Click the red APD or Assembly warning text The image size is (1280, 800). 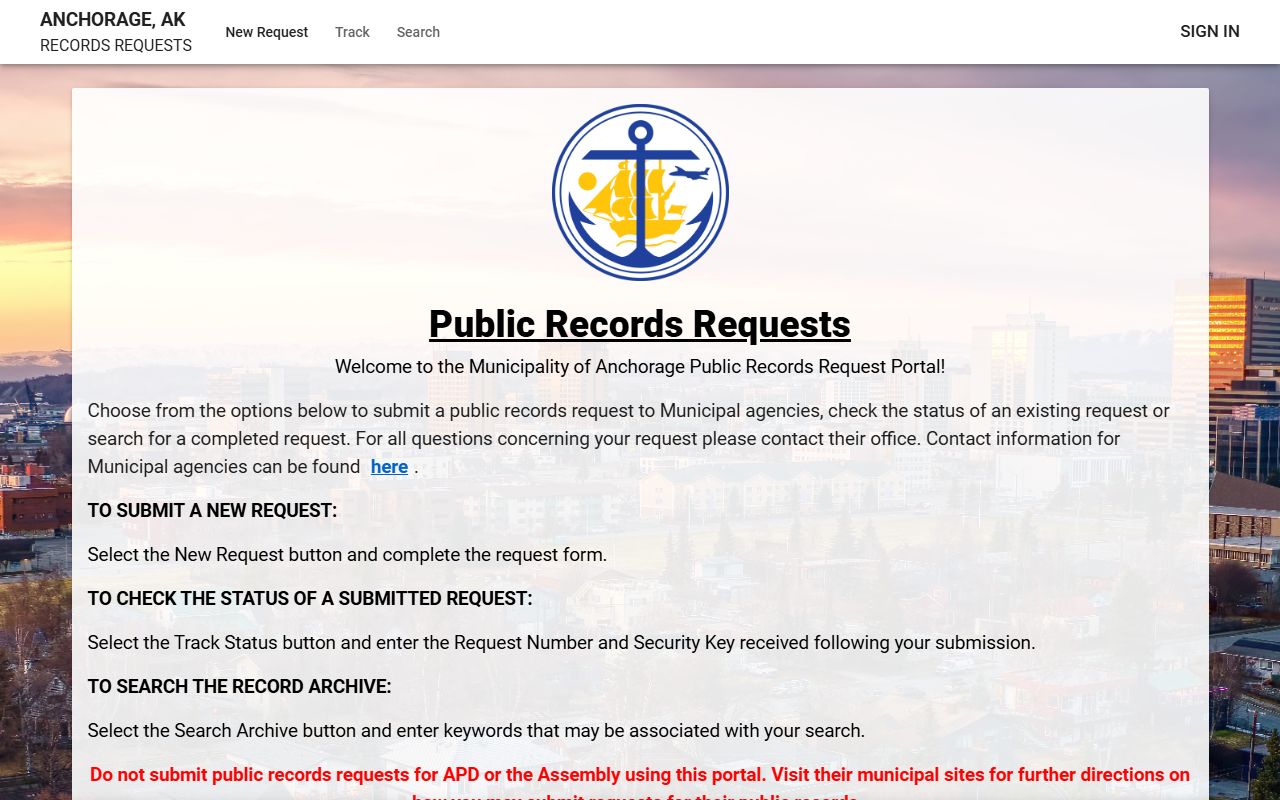pos(640,783)
